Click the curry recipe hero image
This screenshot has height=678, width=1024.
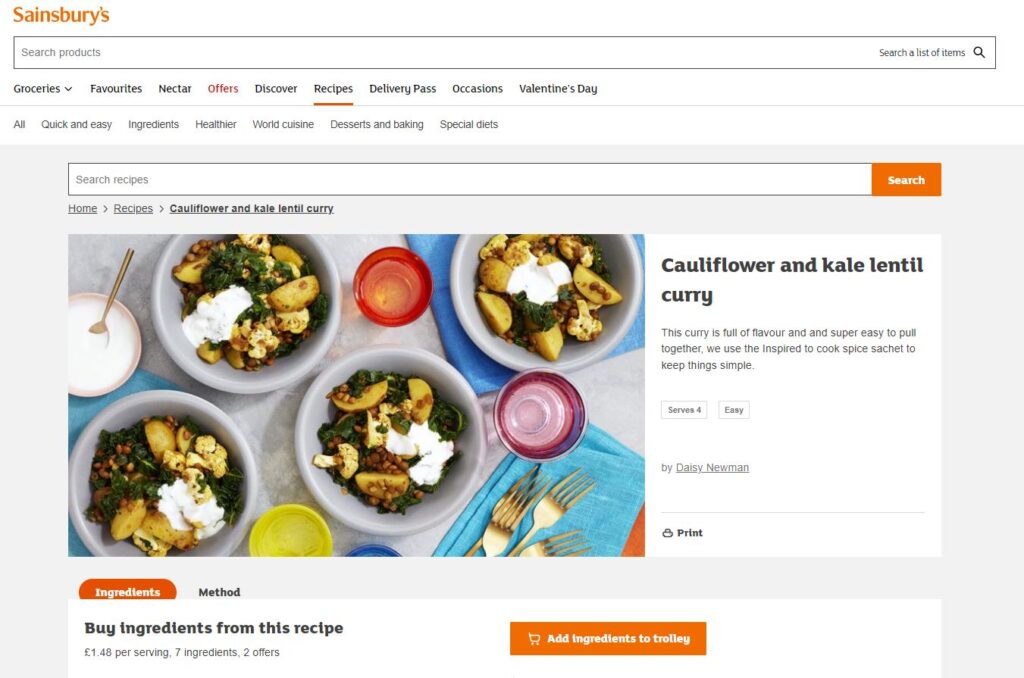point(356,395)
